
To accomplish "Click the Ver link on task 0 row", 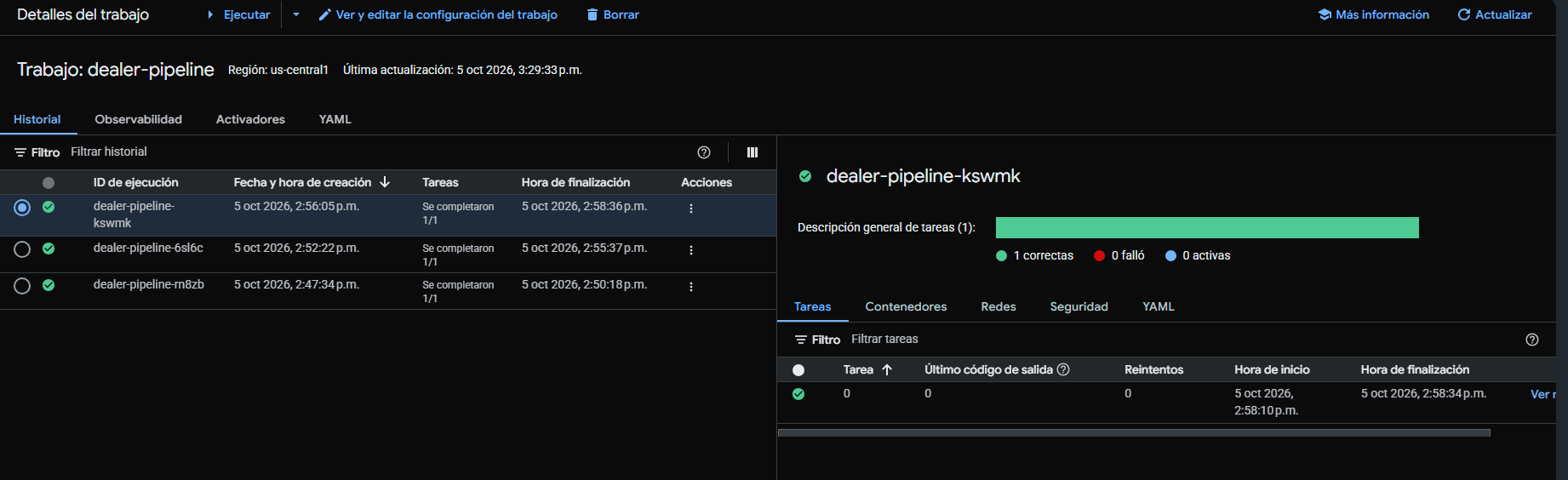I will coord(1542,394).
